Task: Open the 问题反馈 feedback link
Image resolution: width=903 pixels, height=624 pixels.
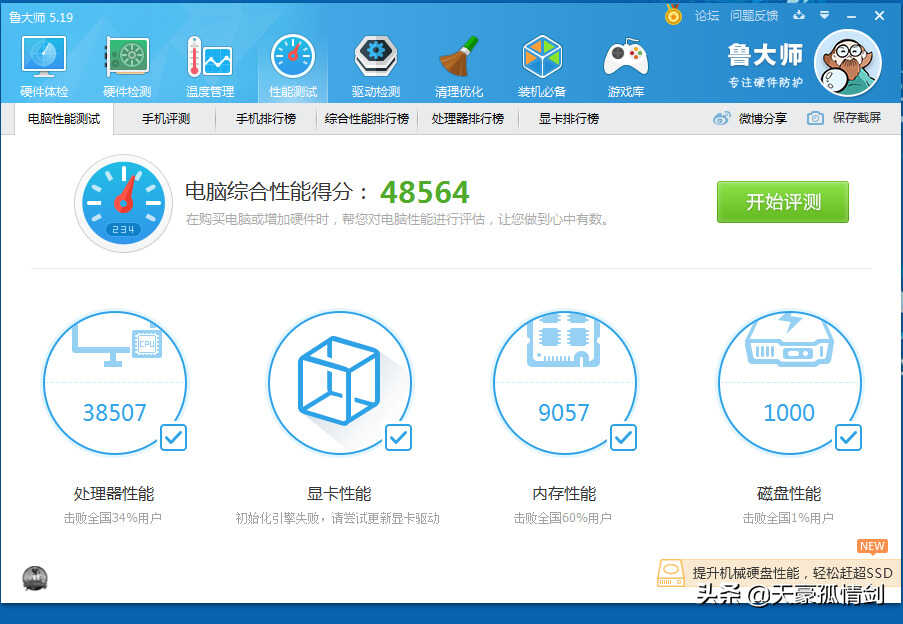Action: pos(754,16)
